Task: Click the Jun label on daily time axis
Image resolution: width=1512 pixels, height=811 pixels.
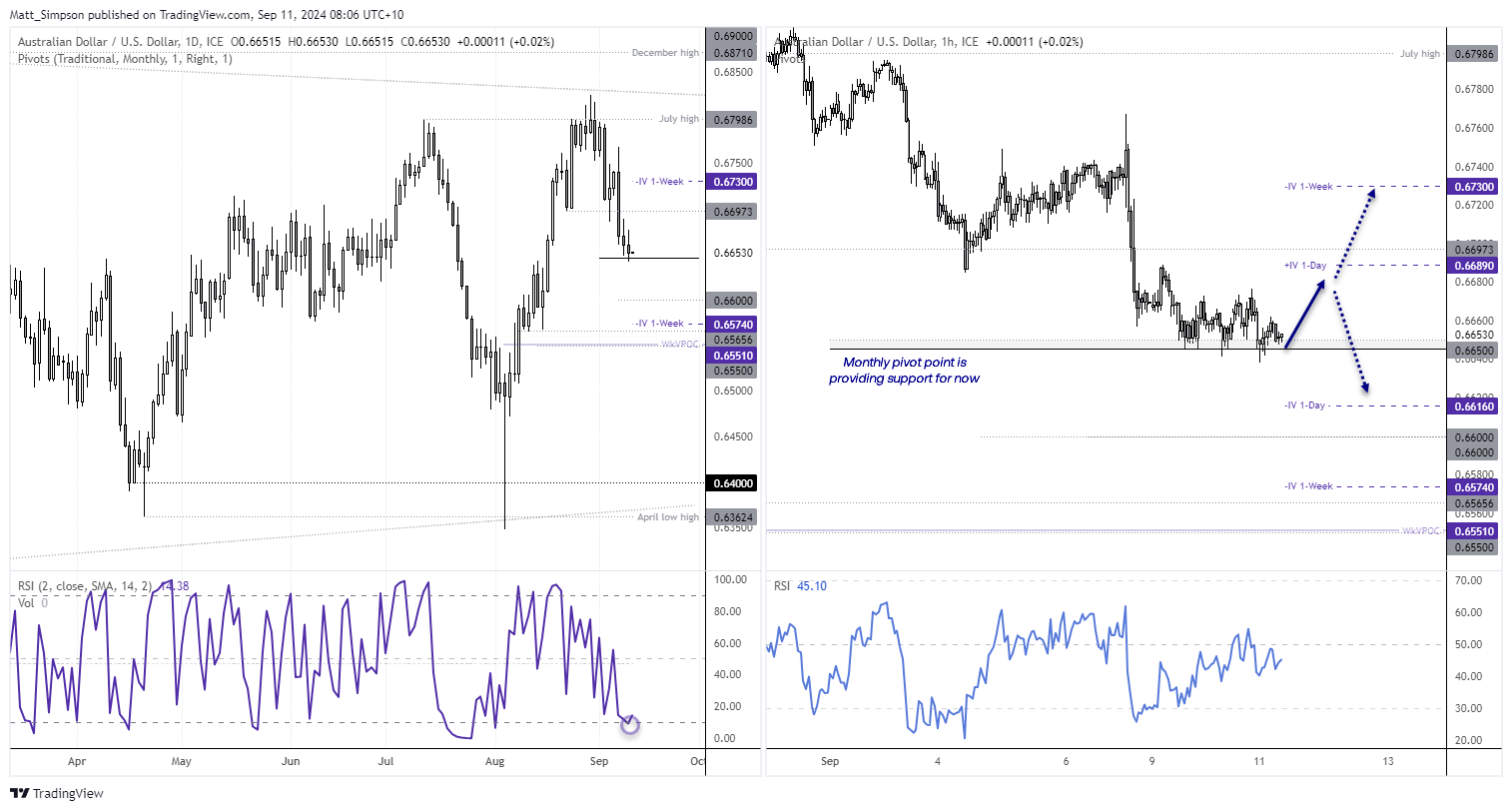Action: tap(291, 762)
